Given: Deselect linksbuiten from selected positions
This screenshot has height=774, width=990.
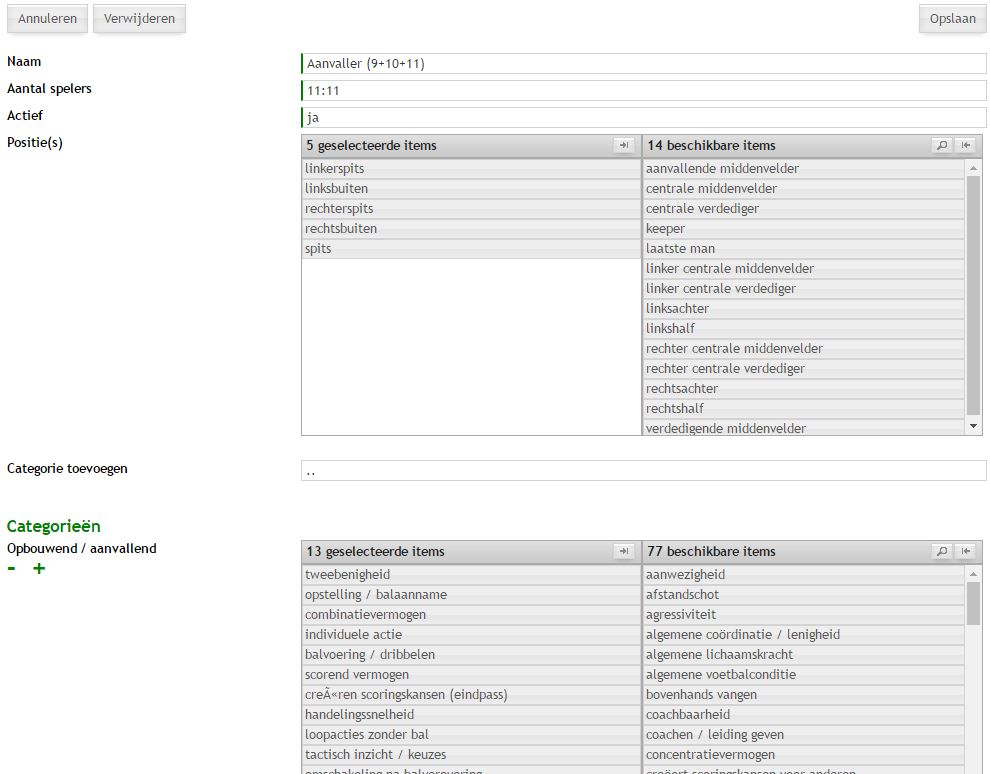Looking at the screenshot, I should [x=337, y=189].
